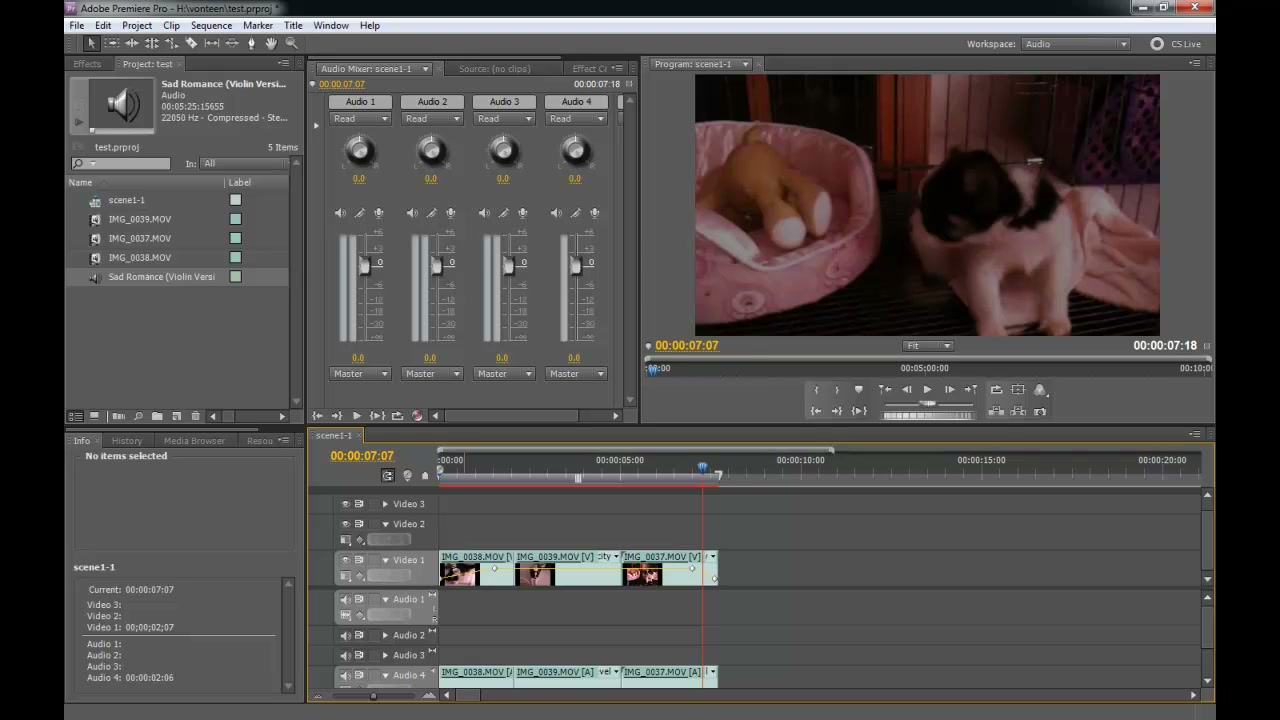Viewport: 1280px width, 720px height.
Task: Select the Track Select tool
Action: click(112, 43)
